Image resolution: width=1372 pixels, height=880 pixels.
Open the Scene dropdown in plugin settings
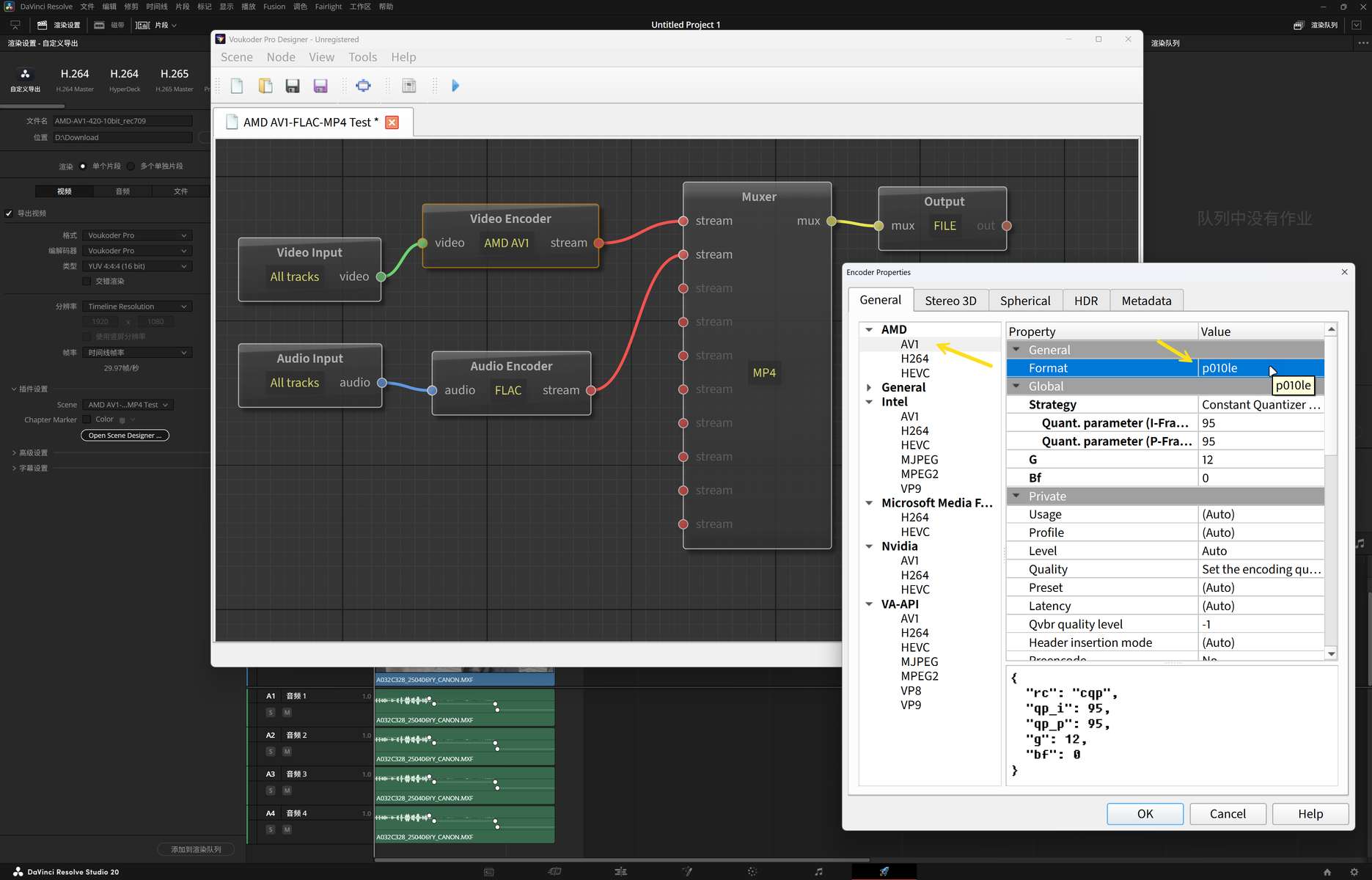coord(128,405)
